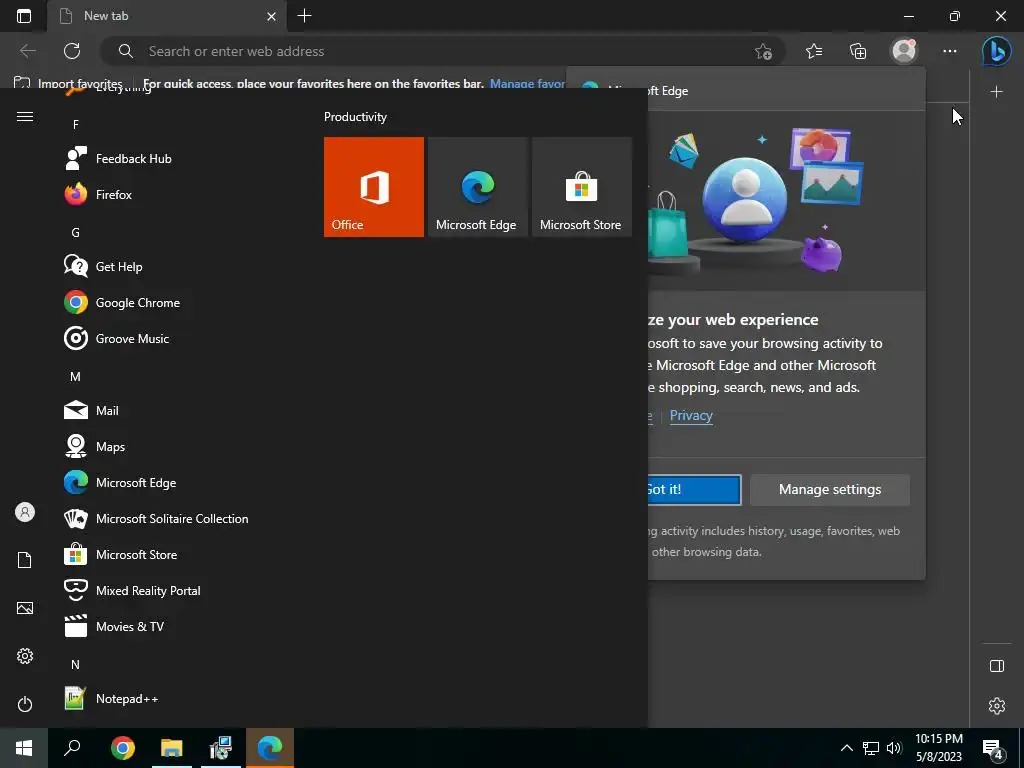The height and width of the screenshot is (768, 1024).
Task: Jump to letter G section header
Action: pyautogui.click(x=76, y=232)
